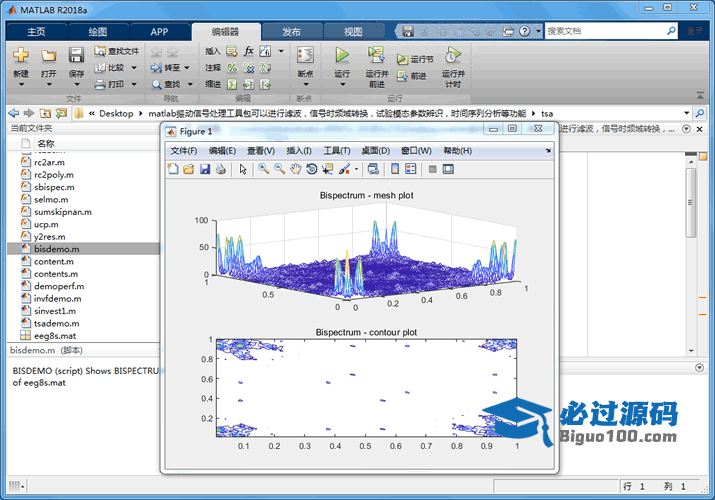Select tsademo.m in the file list
Image resolution: width=715 pixels, height=500 pixels.
pos(83,323)
